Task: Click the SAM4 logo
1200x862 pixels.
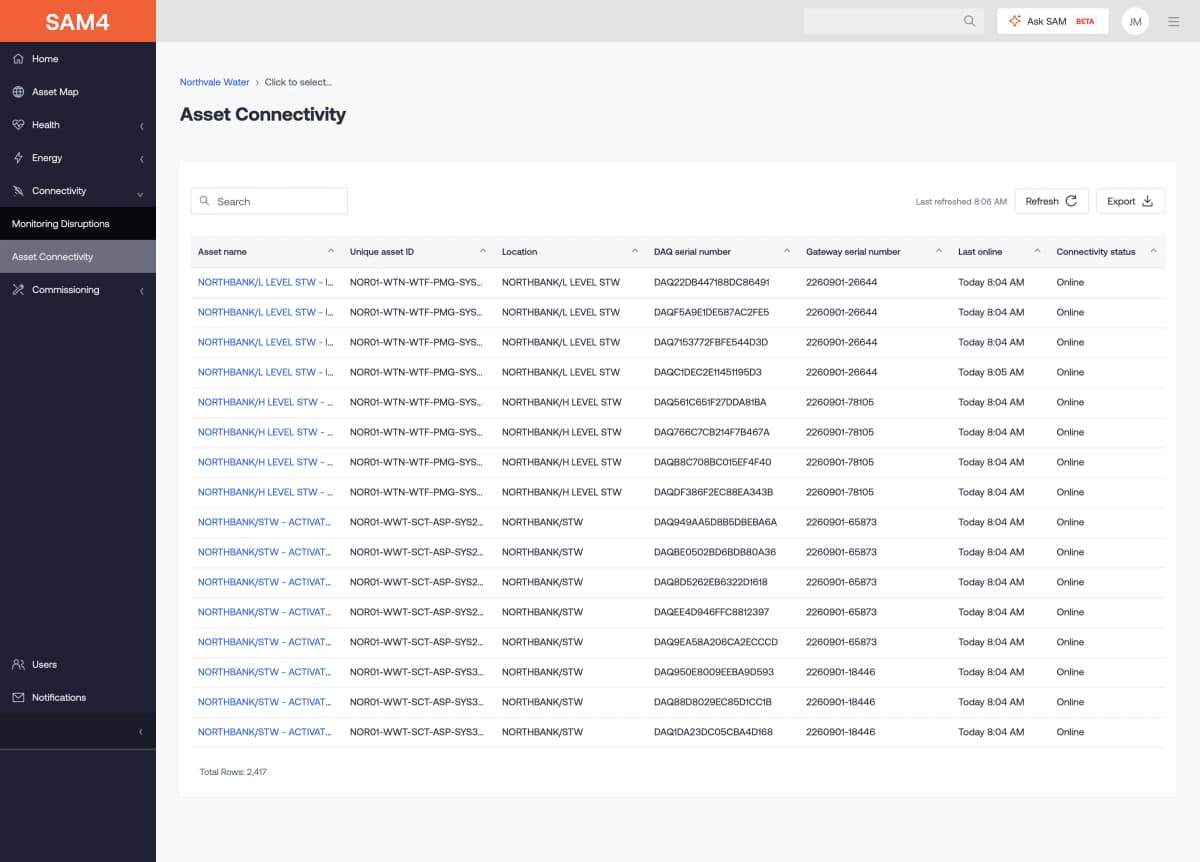Action: tap(77, 21)
